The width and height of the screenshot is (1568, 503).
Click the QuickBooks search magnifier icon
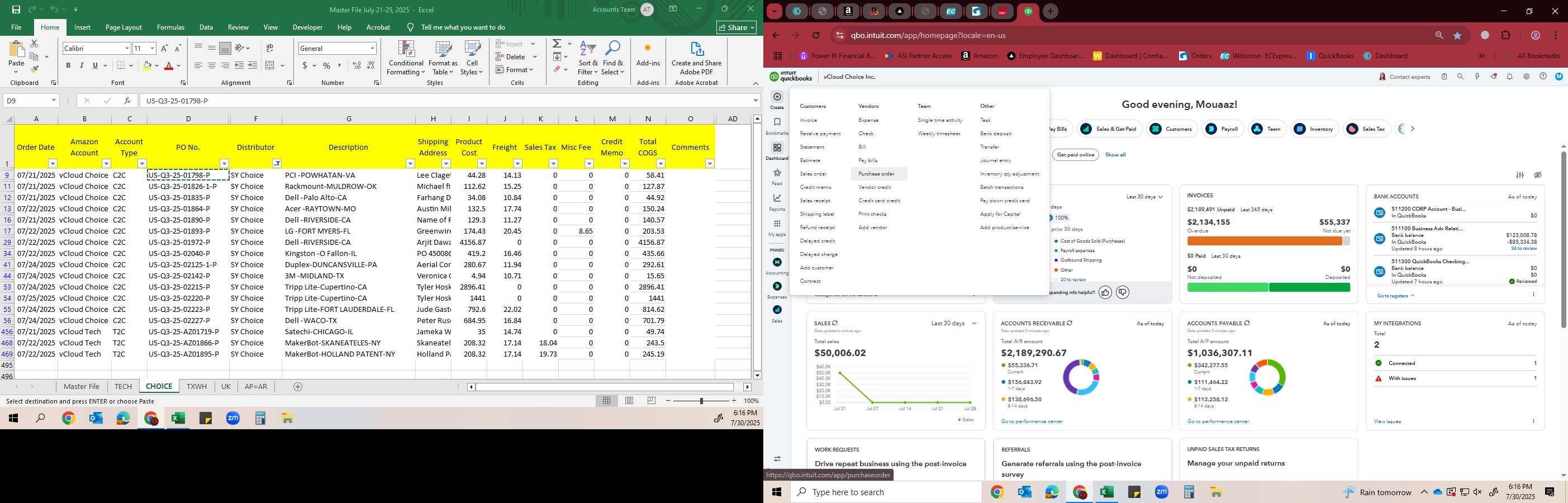click(1460, 77)
